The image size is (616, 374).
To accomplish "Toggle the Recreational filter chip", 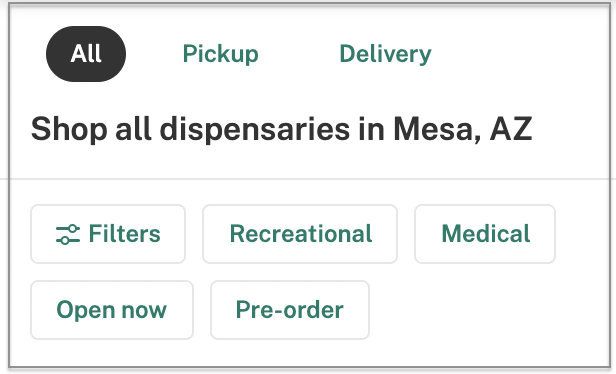I will (300, 234).
